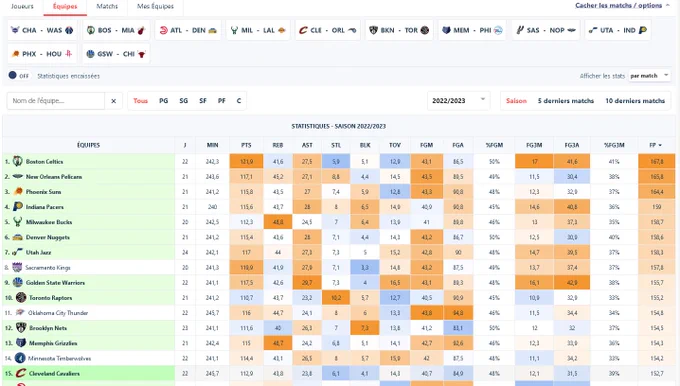The height and width of the screenshot is (386, 680).
Task: Open the SAS - NOP match
Action: [x=546, y=30]
